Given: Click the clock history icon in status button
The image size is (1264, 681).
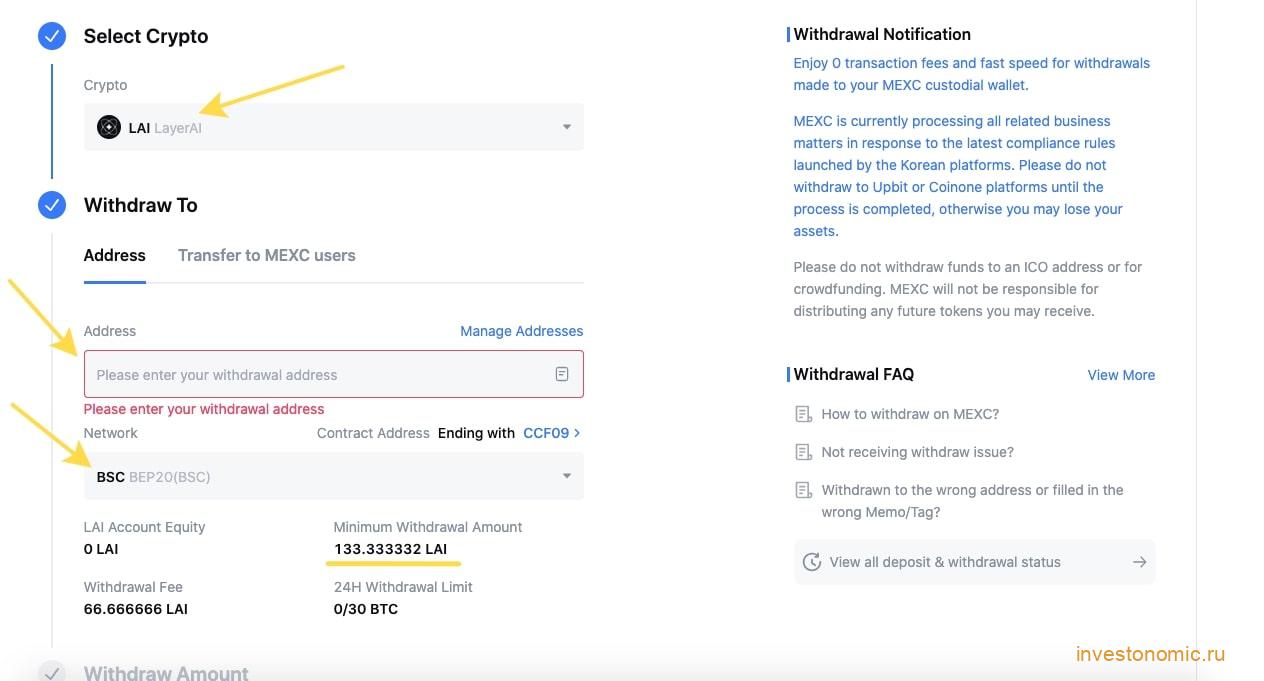Looking at the screenshot, I should tap(812, 562).
